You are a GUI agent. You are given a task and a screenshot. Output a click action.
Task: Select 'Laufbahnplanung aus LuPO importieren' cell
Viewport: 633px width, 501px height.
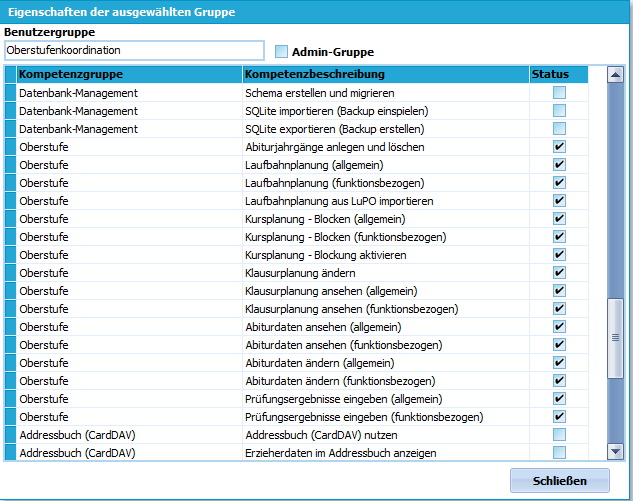pos(386,201)
